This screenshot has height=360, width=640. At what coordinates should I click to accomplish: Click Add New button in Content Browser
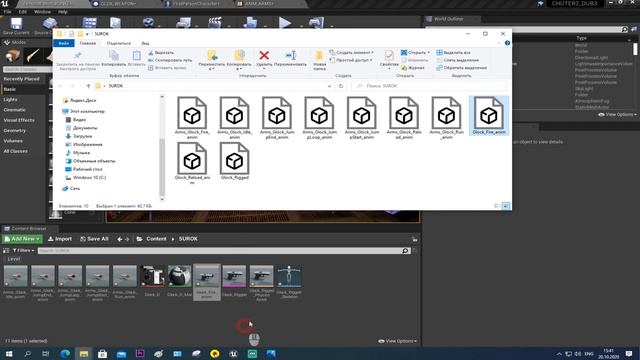[x=22, y=239]
